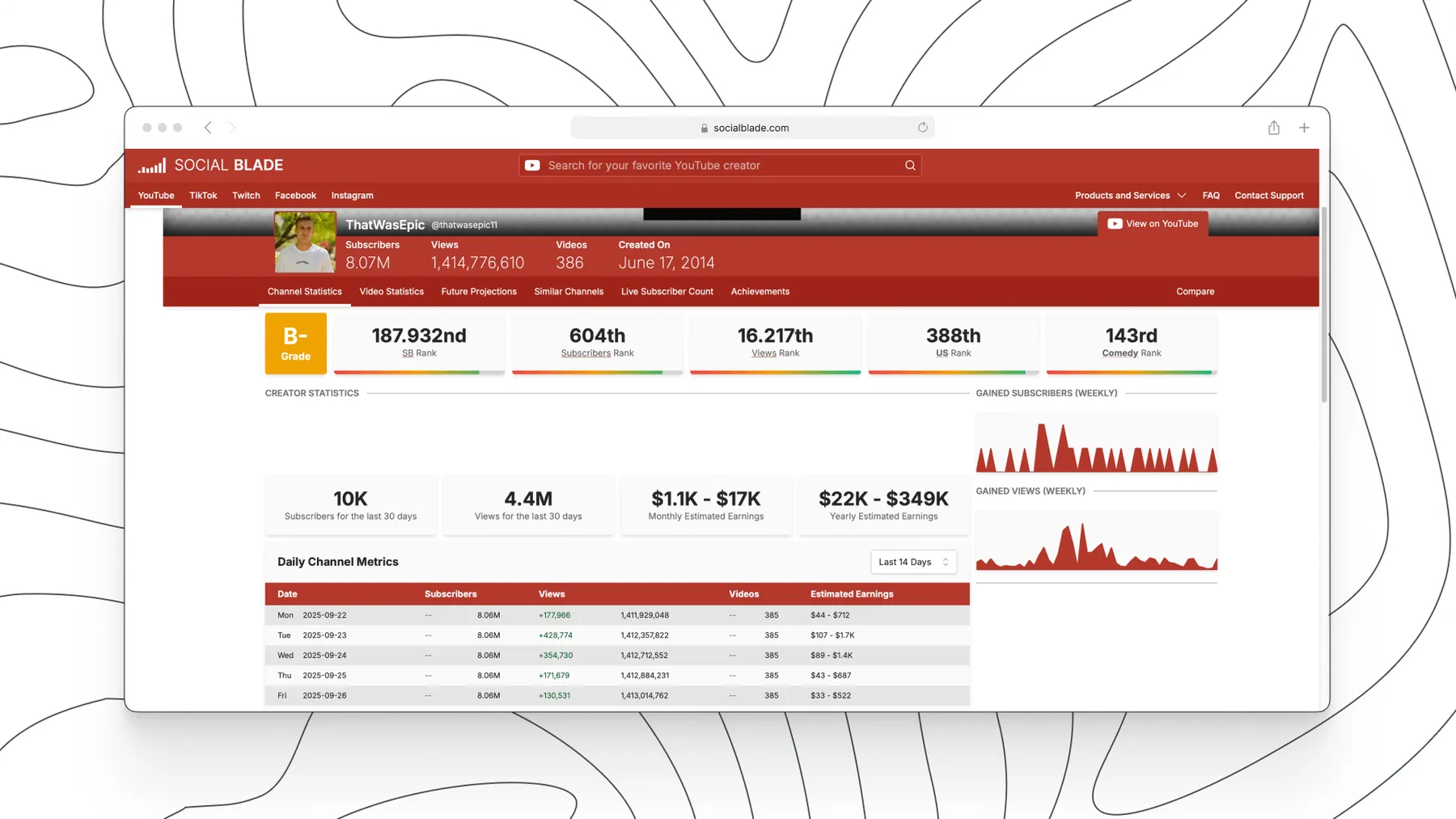Switch to the Instagram platform tab
The image size is (1456, 819).
click(x=352, y=196)
